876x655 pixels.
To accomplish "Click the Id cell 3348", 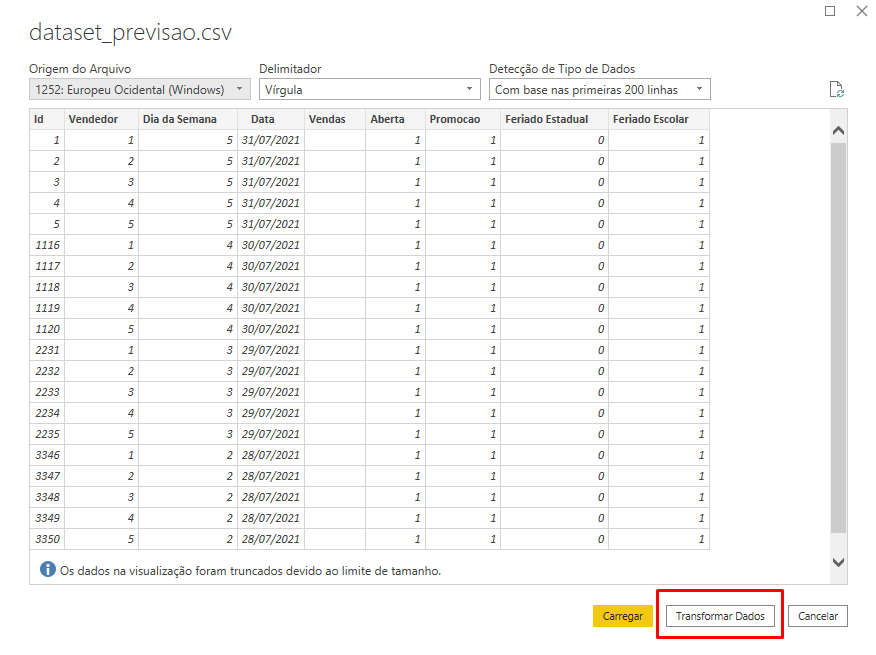I will pyautogui.click(x=47, y=497).
